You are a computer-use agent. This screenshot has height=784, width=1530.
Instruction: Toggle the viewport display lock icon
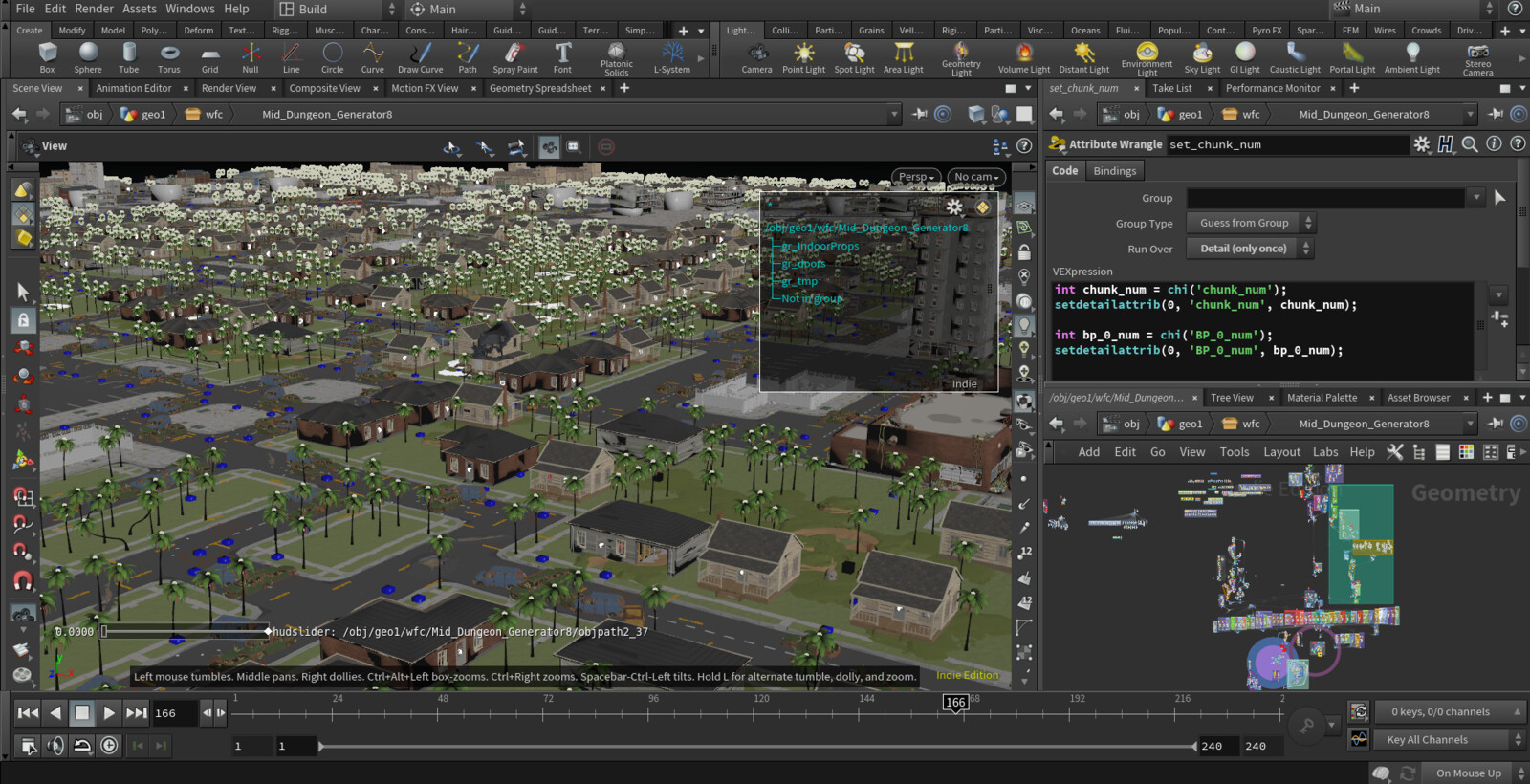click(x=1024, y=252)
